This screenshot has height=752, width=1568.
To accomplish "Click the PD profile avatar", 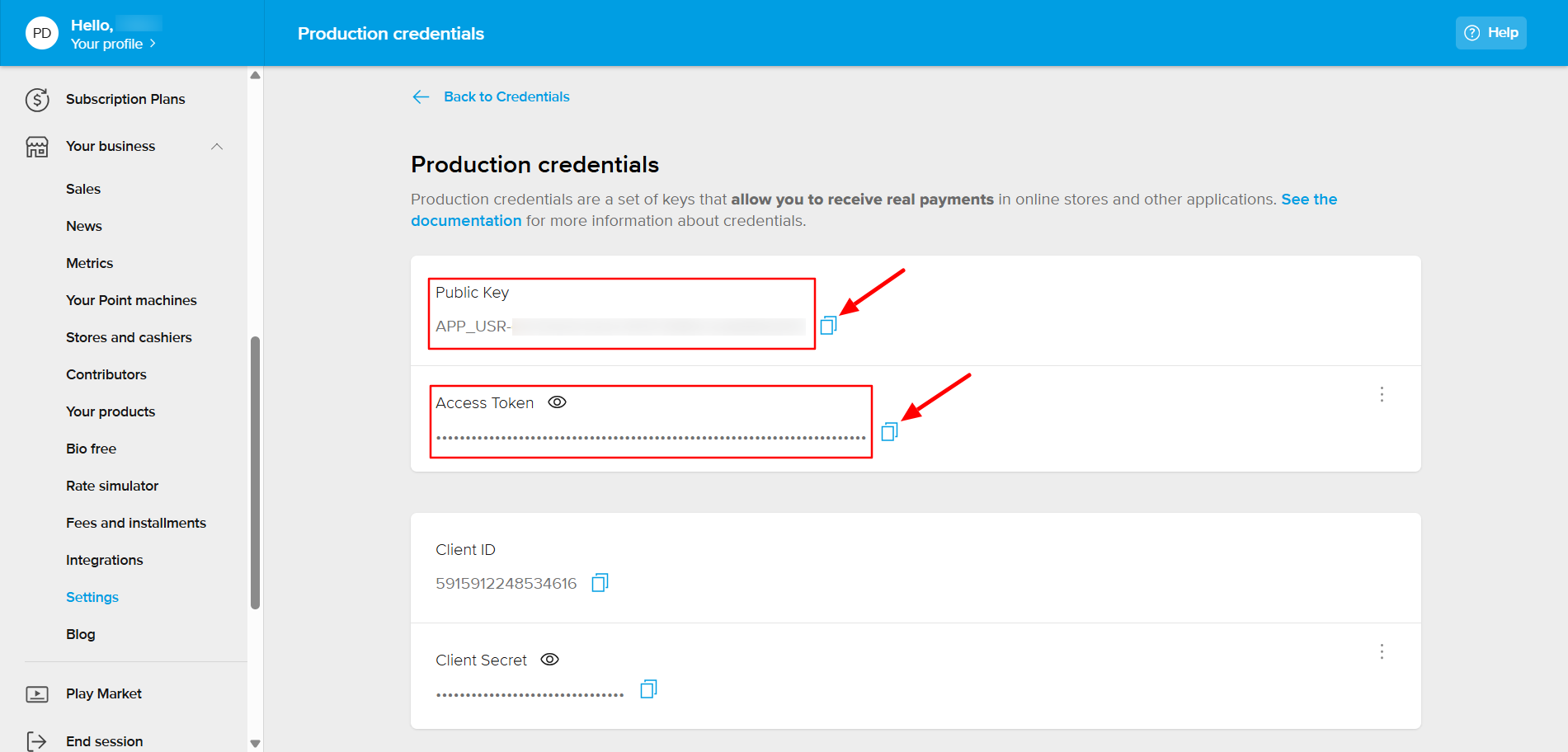I will click(42, 34).
